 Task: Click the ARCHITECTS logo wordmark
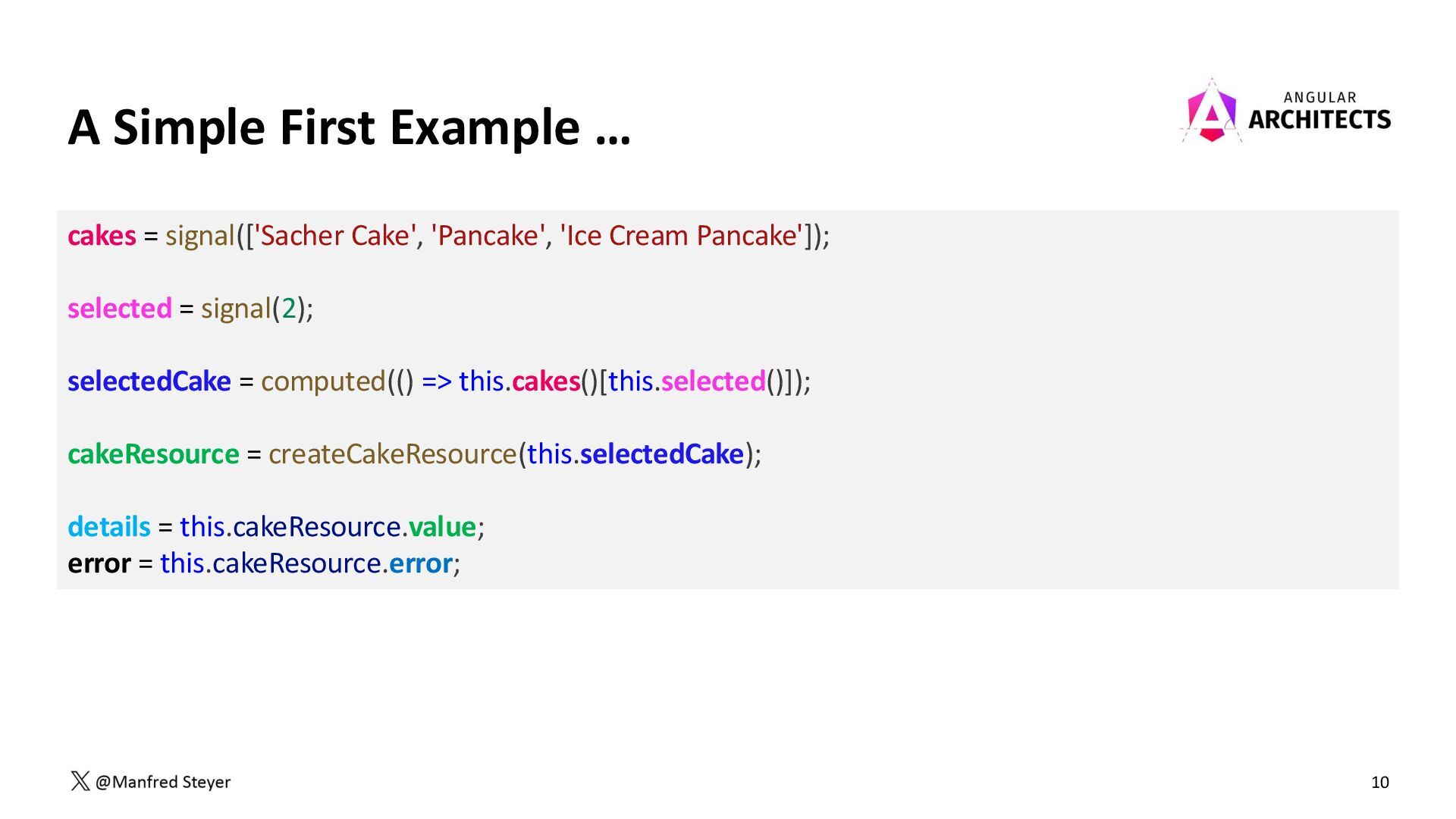coord(1319,120)
